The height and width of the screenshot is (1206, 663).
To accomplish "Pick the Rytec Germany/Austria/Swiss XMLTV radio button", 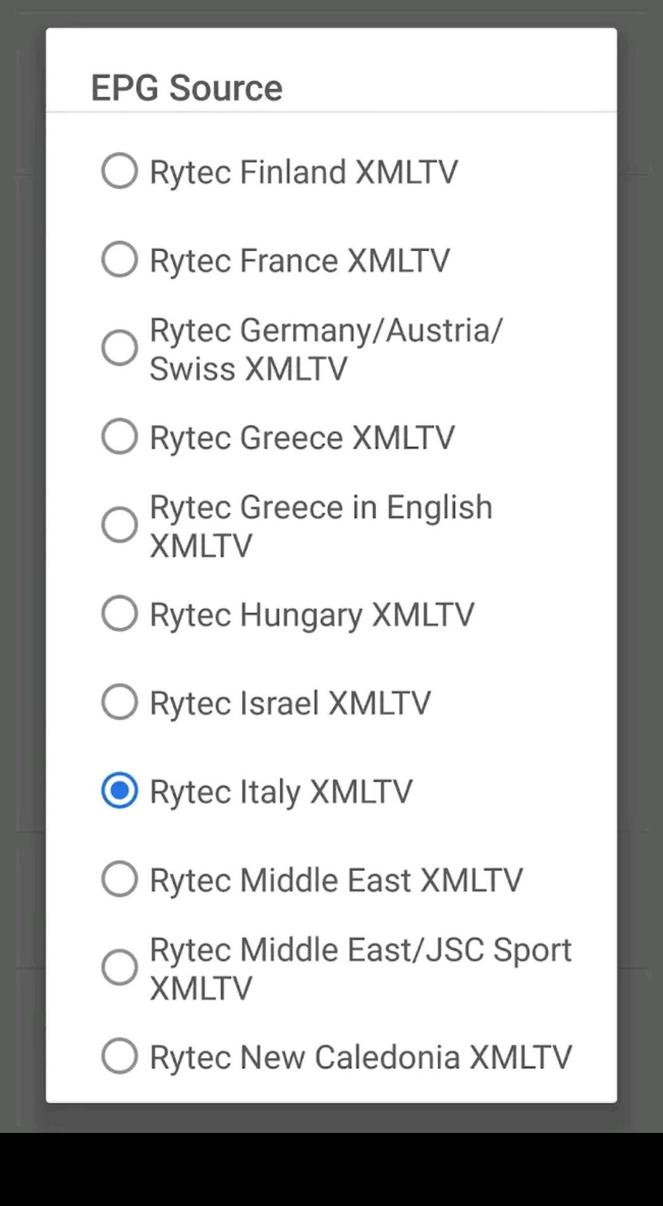I will [119, 348].
